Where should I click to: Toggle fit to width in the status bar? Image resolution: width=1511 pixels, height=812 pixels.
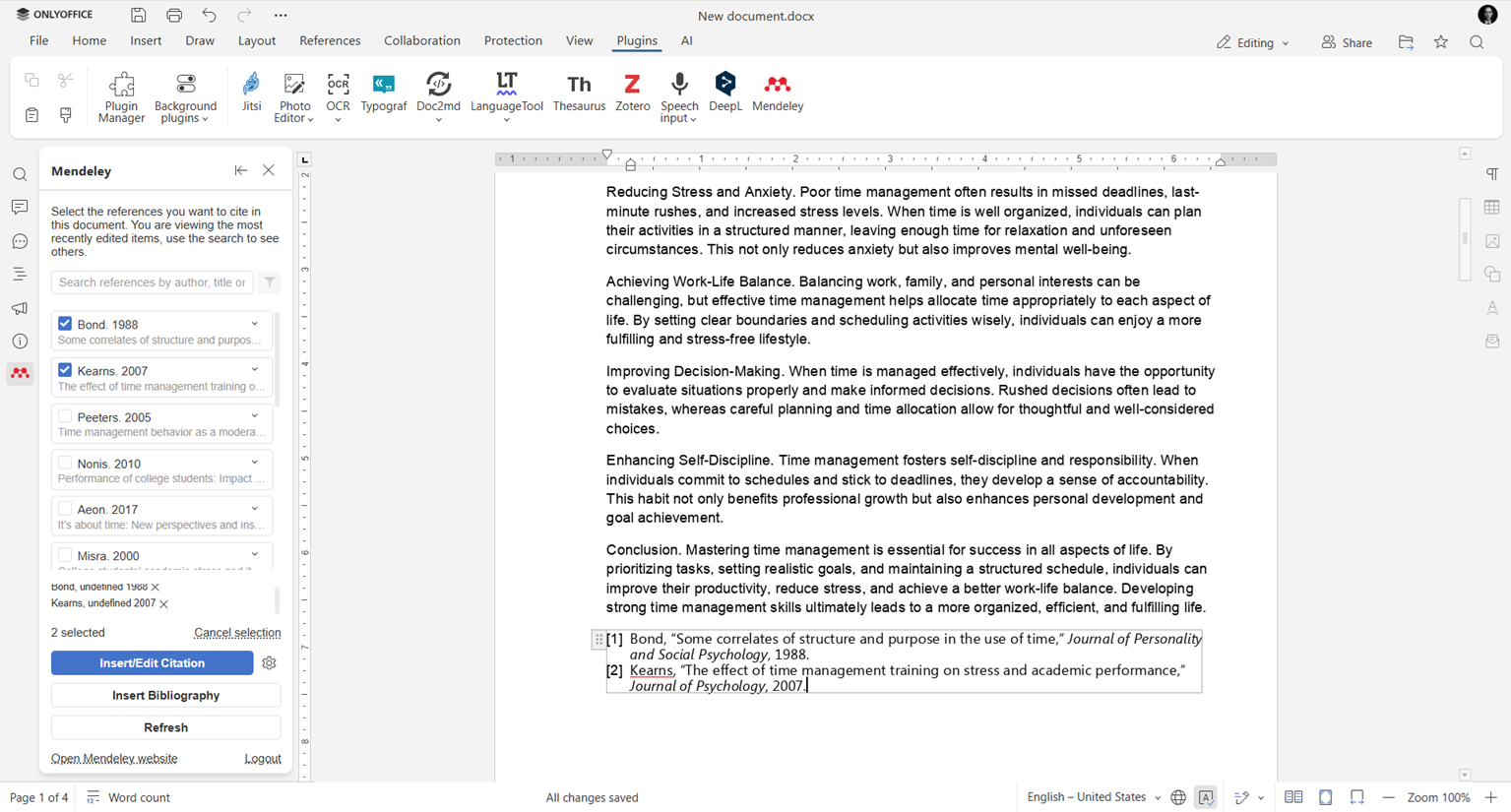point(1357,797)
